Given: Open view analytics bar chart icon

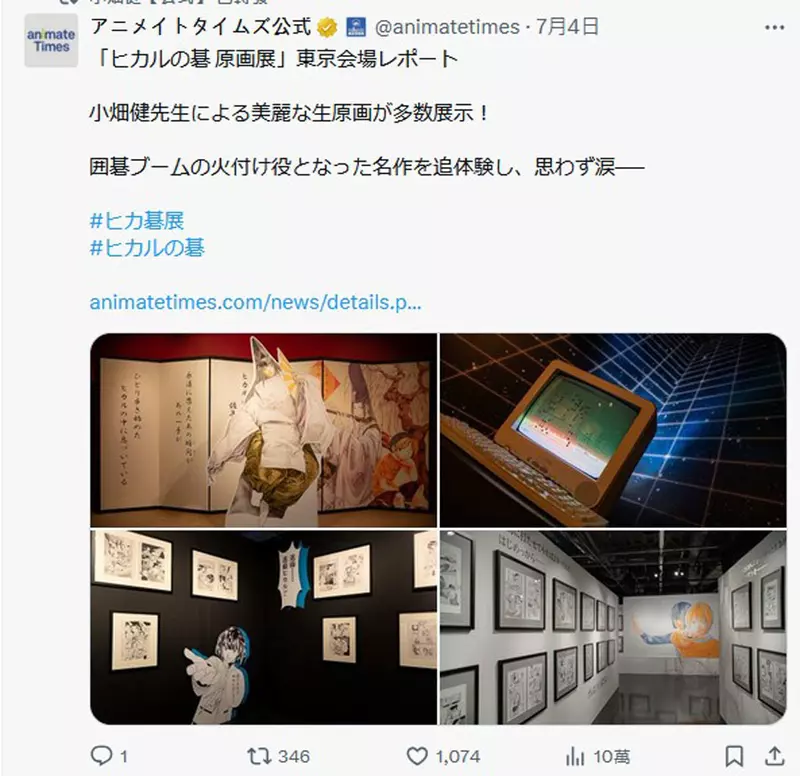Looking at the screenshot, I should pyautogui.click(x=575, y=756).
